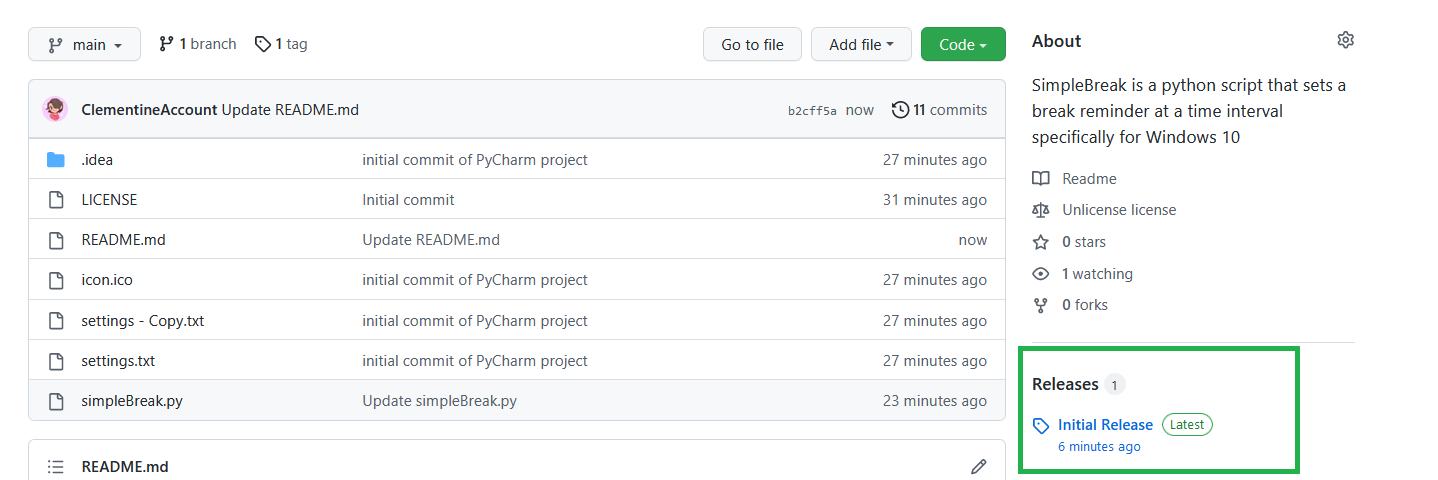Open the Unlicense license link
The height and width of the screenshot is (480, 1438).
[x=1119, y=210]
